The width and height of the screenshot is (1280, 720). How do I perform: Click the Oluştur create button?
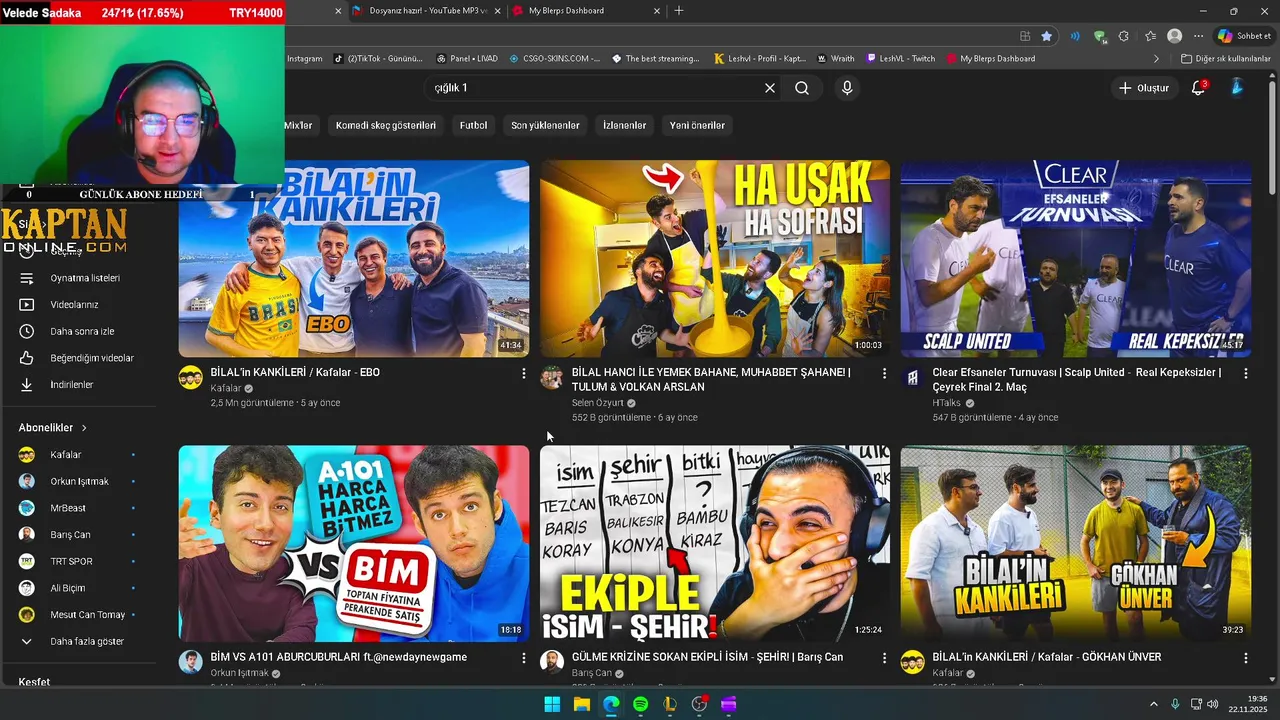point(1143,88)
